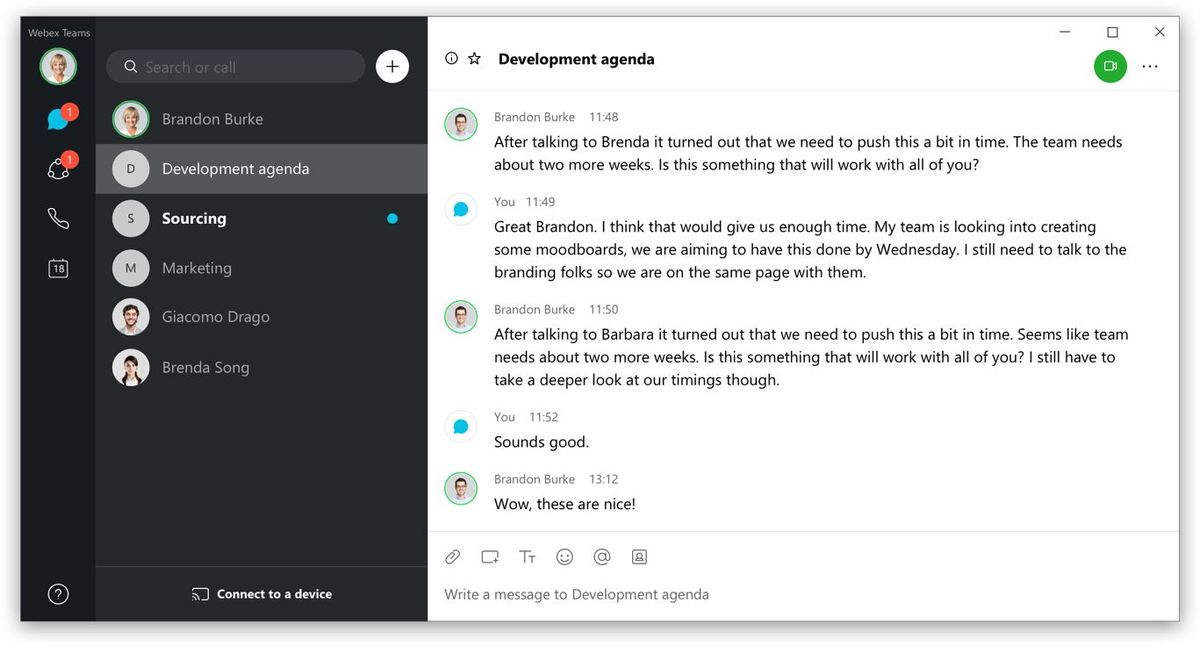This screenshot has height=646, width=1200.
Task: Open the emoji picker
Action: 564,557
